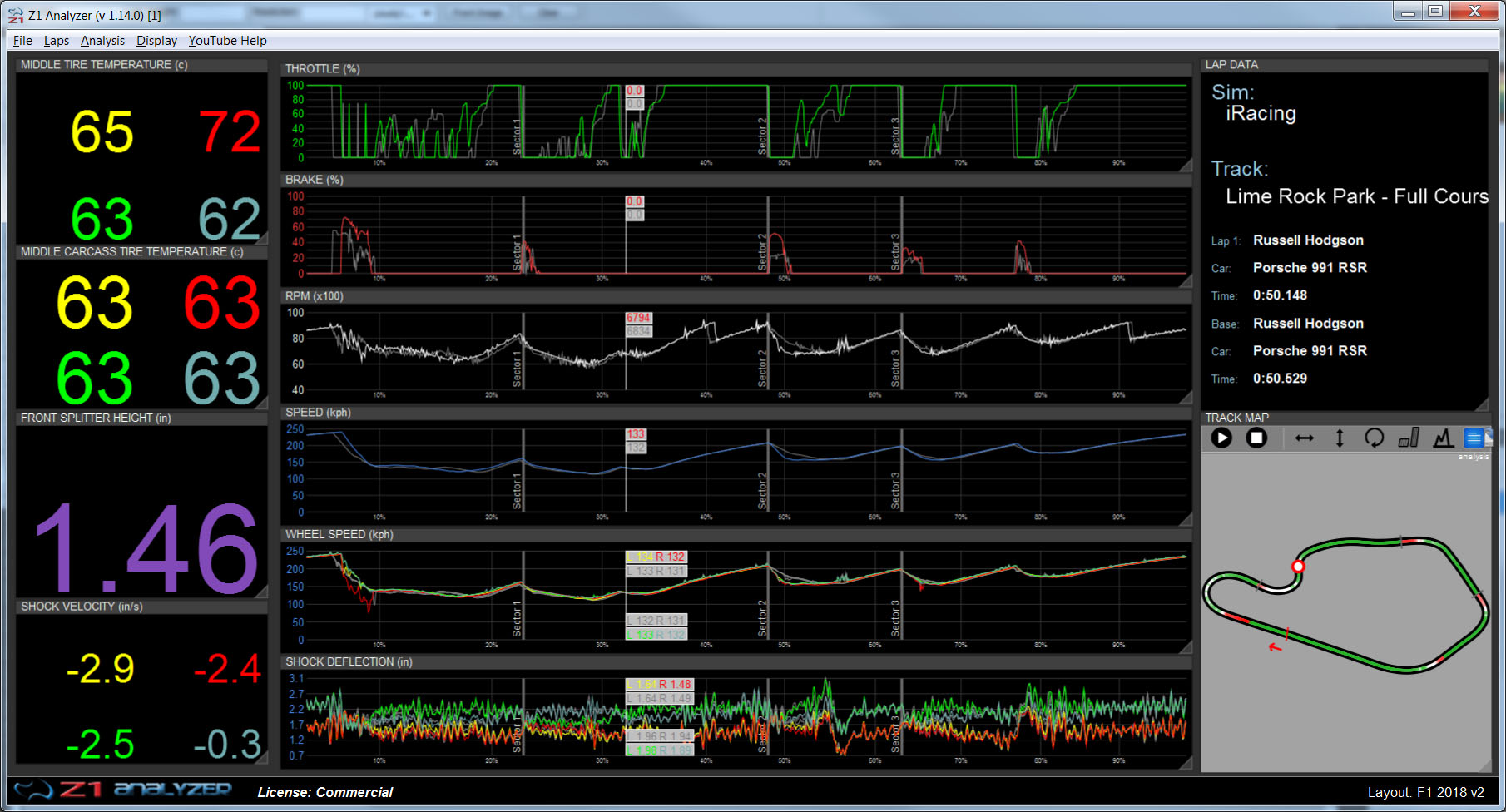Open the Analysis menu
The image size is (1506, 812).
(x=102, y=40)
